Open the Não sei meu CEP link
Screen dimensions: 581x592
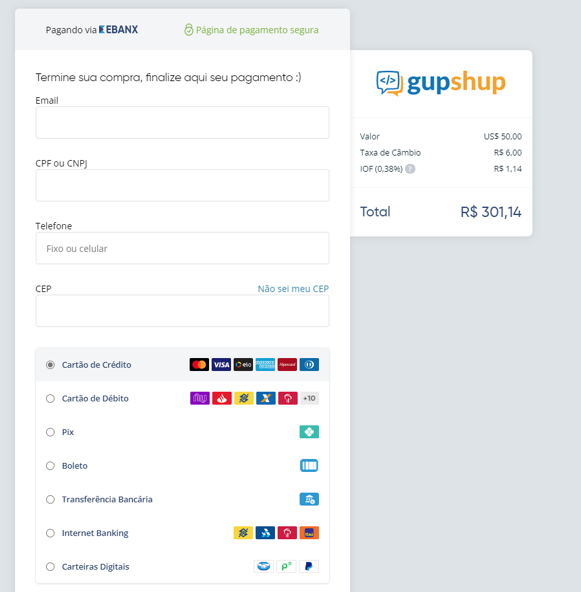point(293,289)
